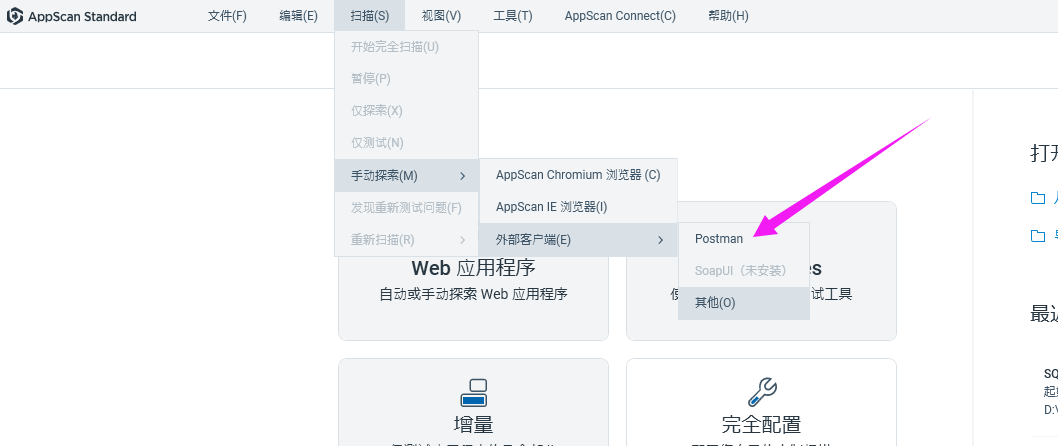Close the 扫描(S) menu from the menu bar

click(x=370, y=16)
